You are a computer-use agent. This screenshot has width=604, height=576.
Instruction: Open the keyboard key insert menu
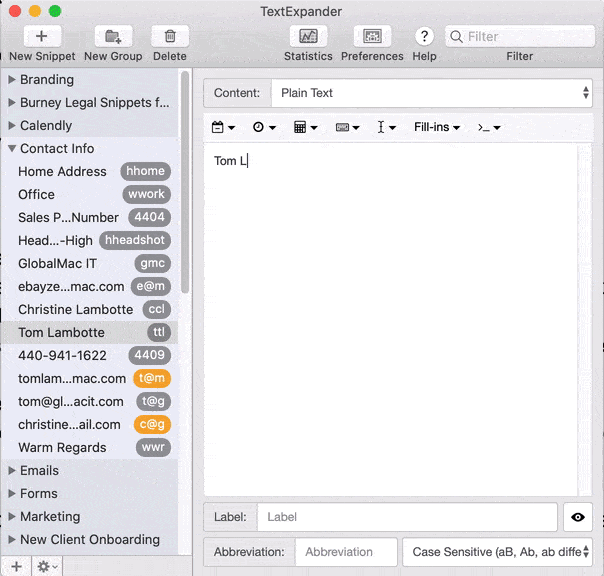pos(347,127)
